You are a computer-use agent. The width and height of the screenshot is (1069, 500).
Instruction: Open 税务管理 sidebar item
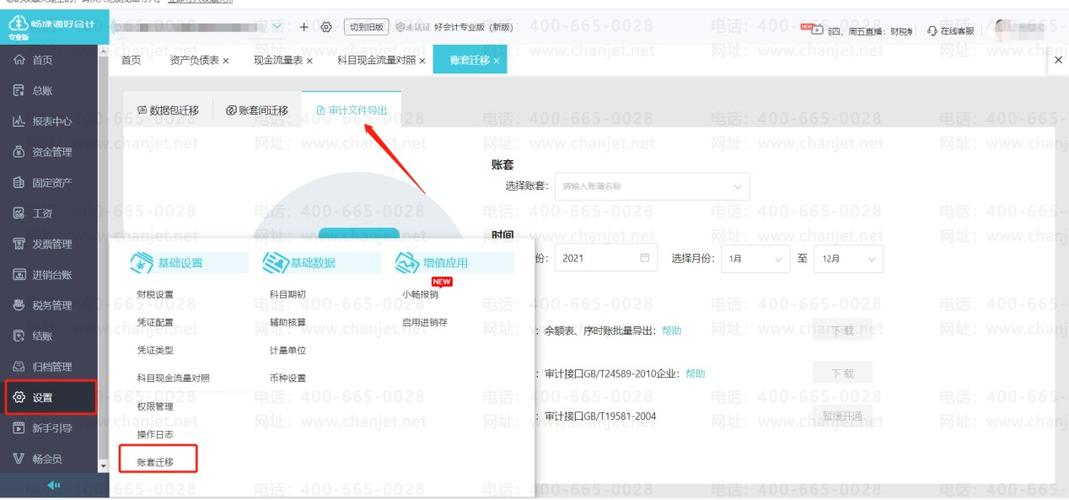tap(52, 306)
